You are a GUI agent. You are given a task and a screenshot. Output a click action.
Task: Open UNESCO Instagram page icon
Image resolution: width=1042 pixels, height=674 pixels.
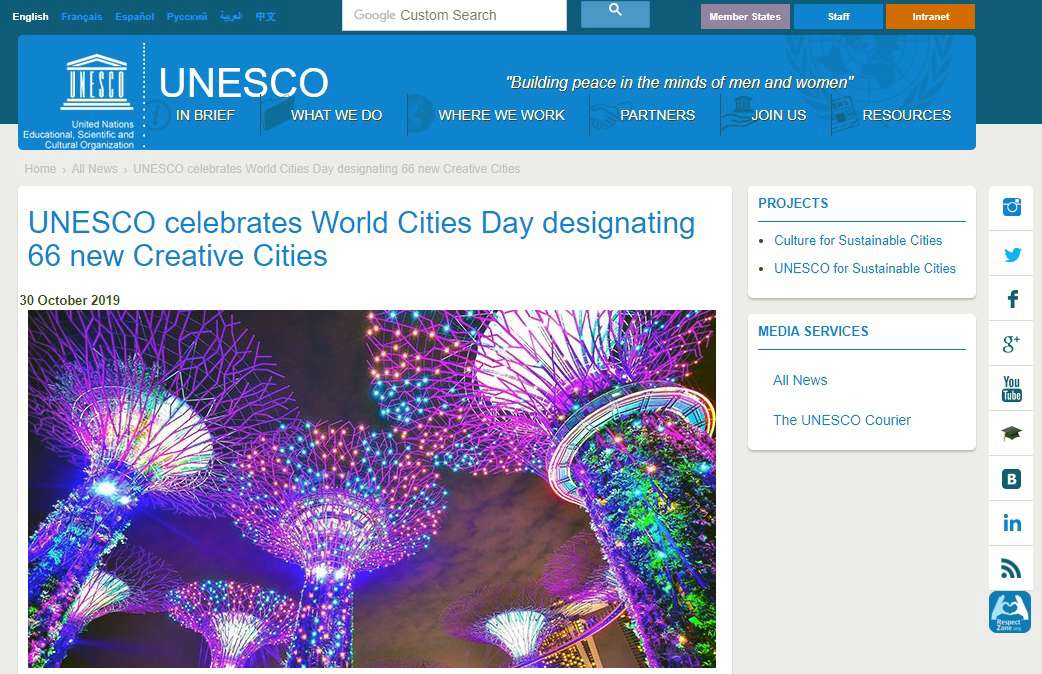[1011, 207]
